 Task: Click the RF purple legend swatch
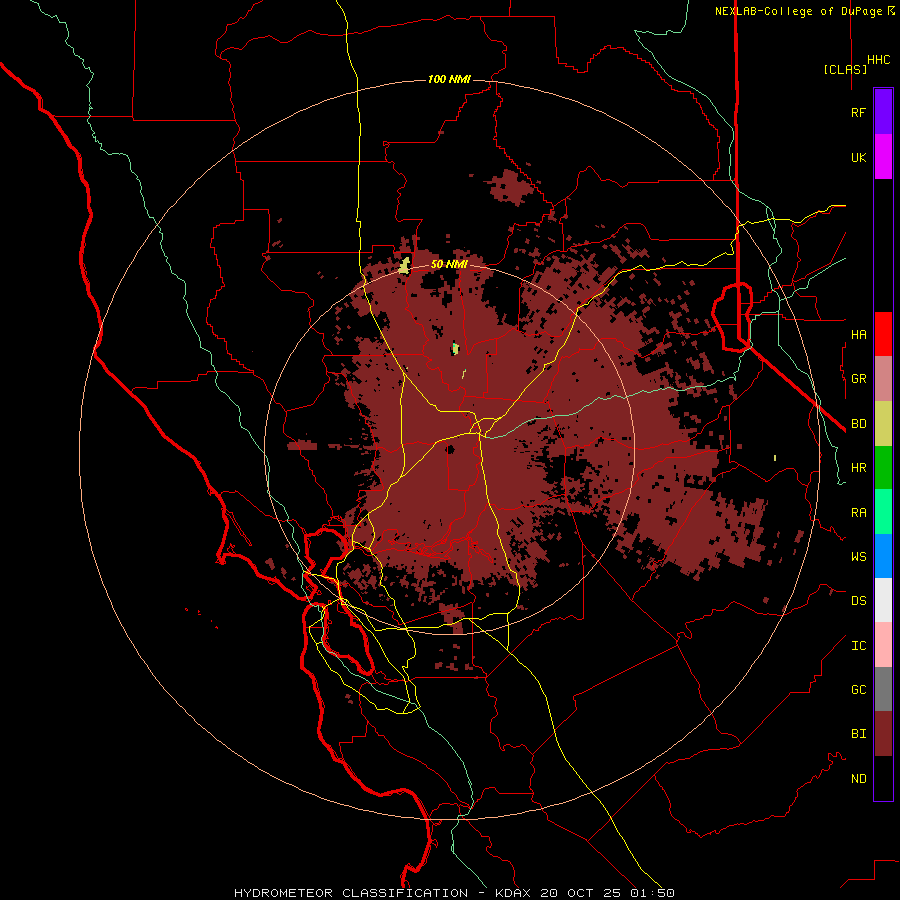tap(883, 112)
